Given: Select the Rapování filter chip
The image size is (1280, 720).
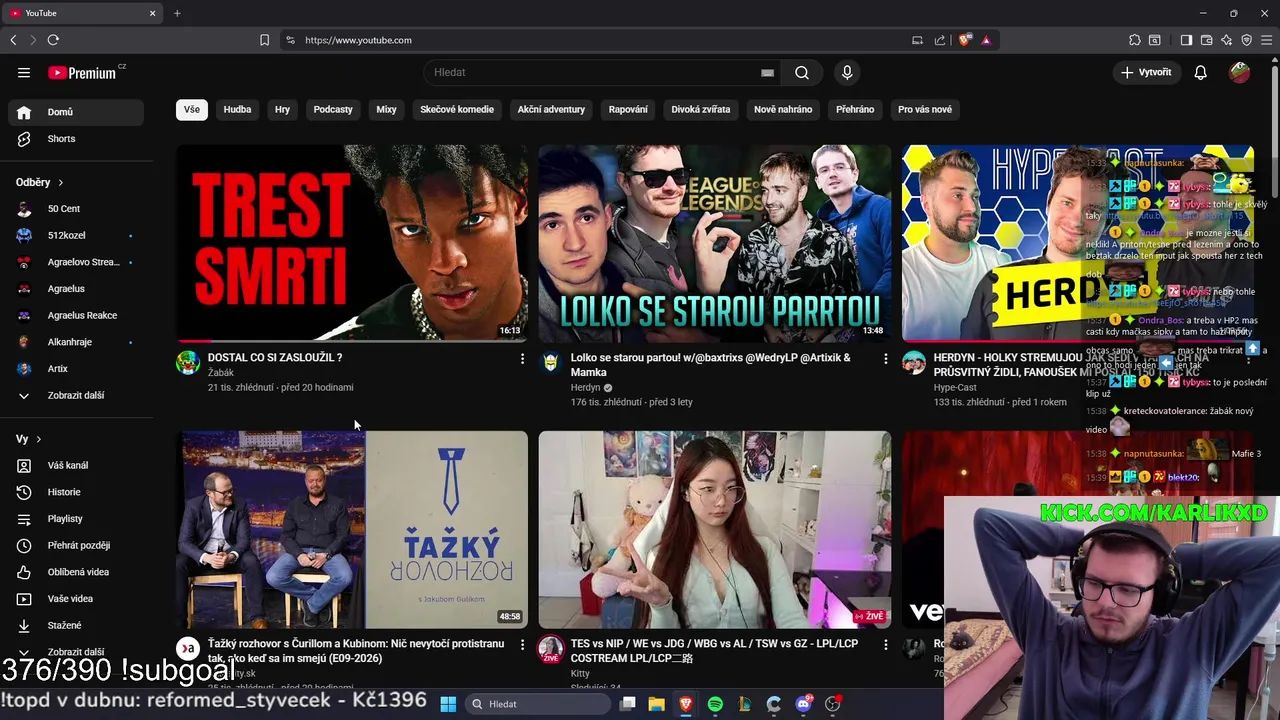Looking at the screenshot, I should [x=628, y=109].
